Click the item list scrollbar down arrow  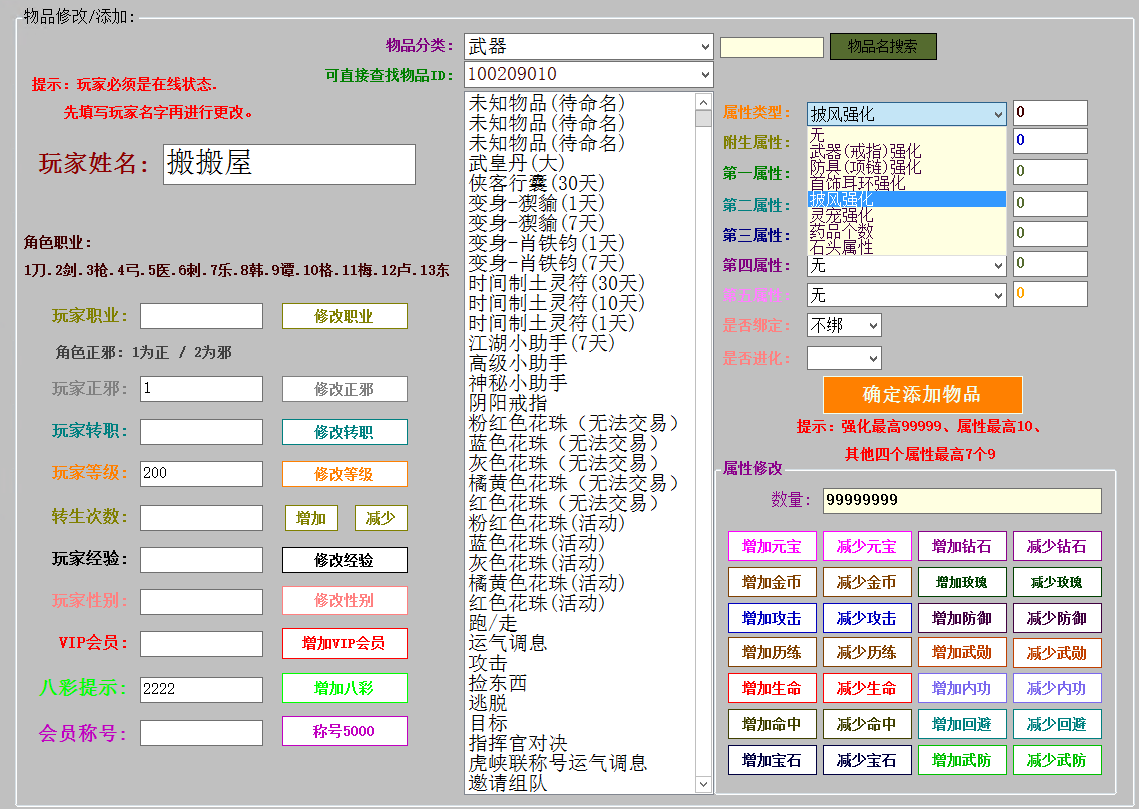703,784
